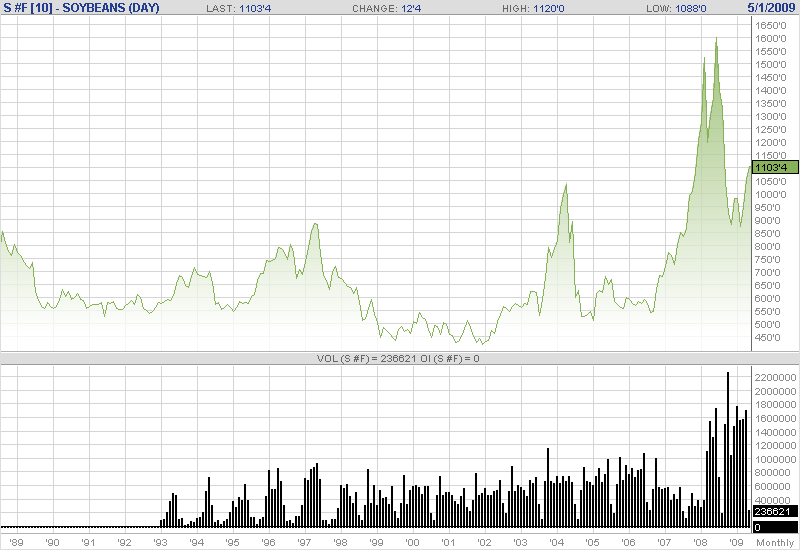Click the 'Monthly' interval label
Screen dimensions: 800x550
775,542
